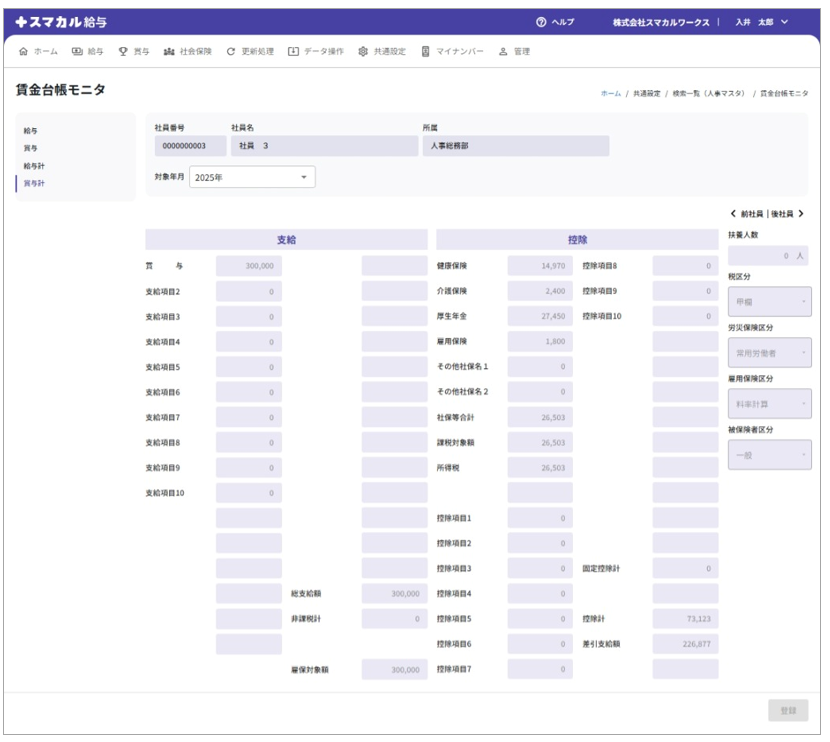
Task: Click the データ操作 data operation icon
Action: coord(293,51)
